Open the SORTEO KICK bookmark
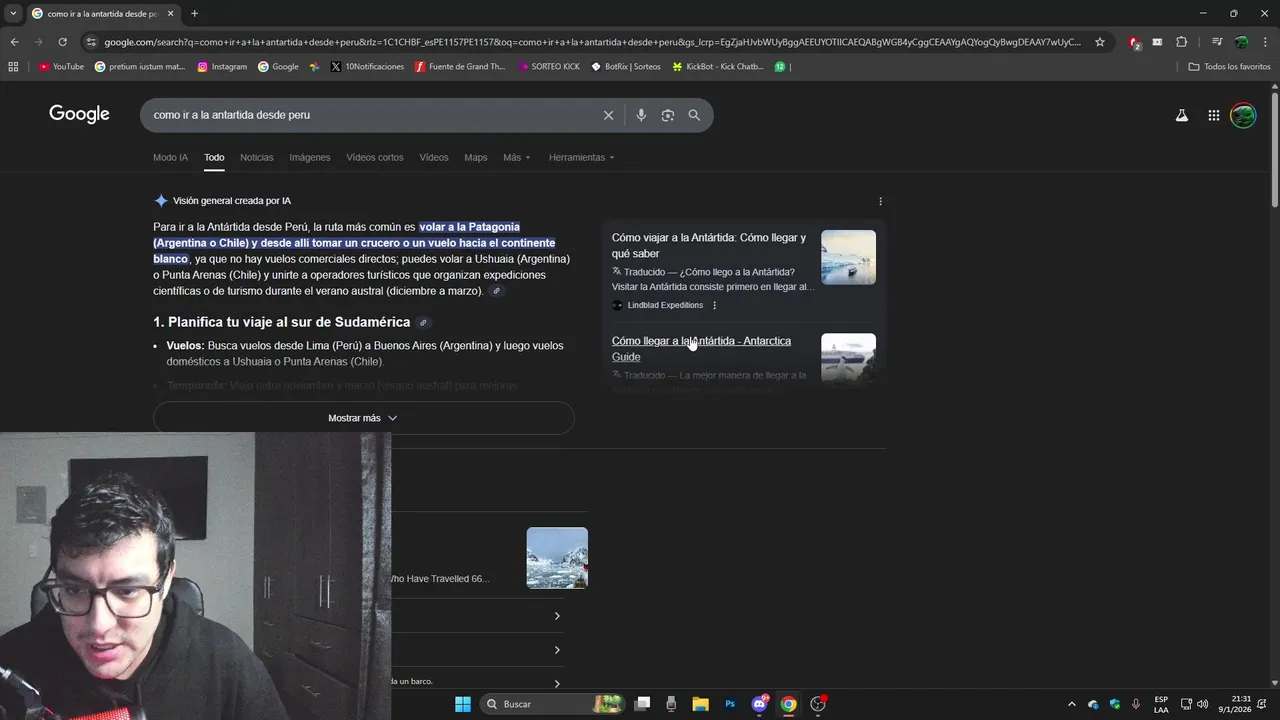 coord(548,67)
